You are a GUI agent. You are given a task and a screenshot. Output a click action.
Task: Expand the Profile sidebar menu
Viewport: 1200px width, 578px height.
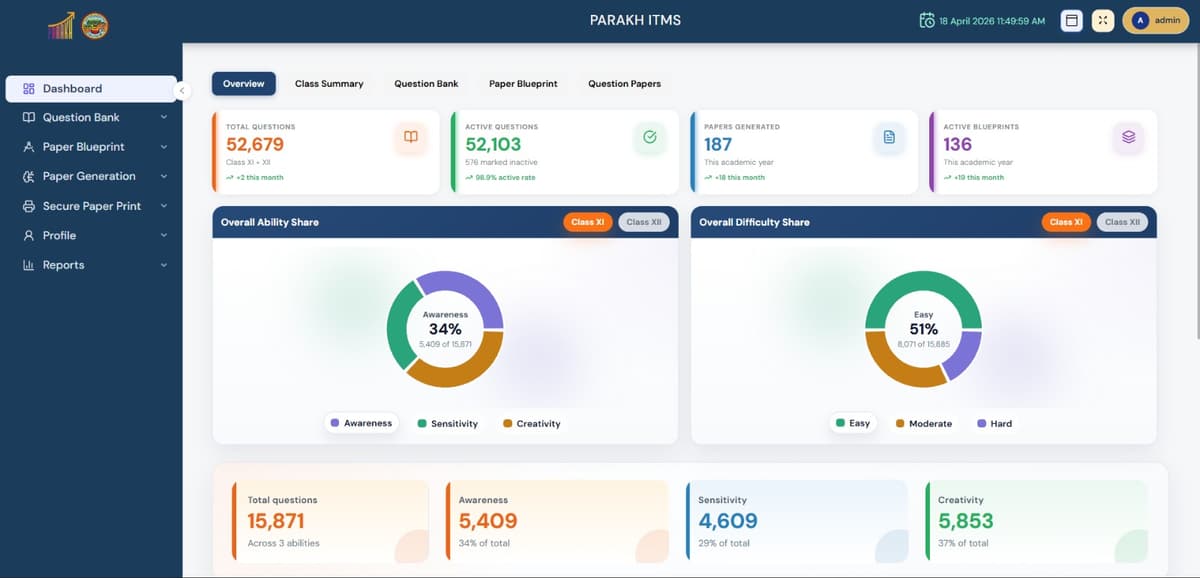[90, 236]
